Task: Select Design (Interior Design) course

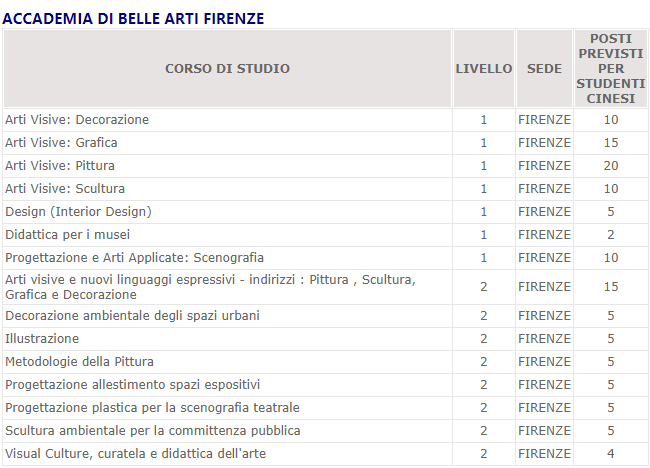Action: pyautogui.click(x=78, y=212)
